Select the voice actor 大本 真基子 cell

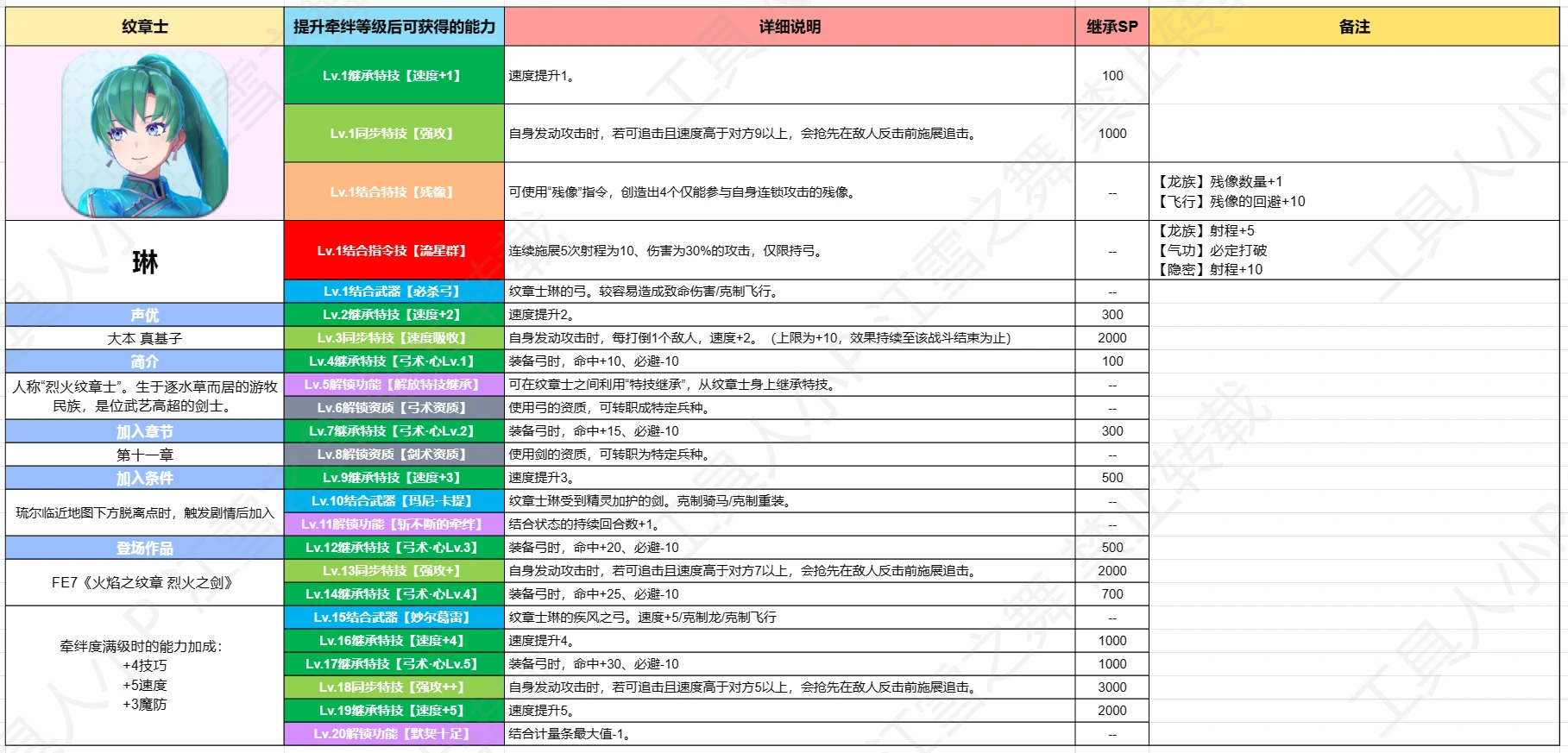(145, 338)
